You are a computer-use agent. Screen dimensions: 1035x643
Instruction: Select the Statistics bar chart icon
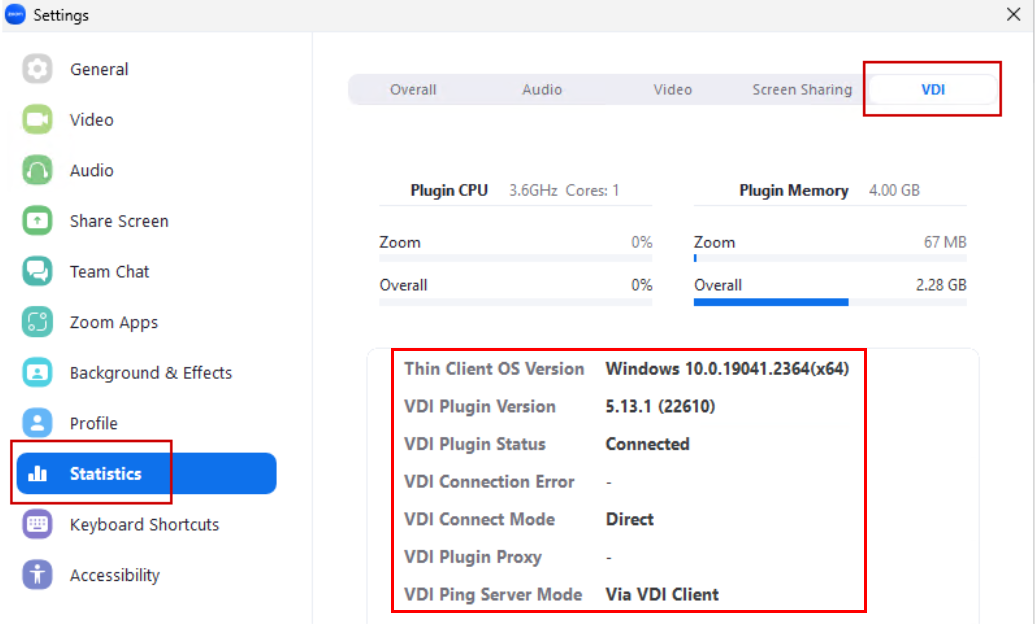(x=36, y=473)
